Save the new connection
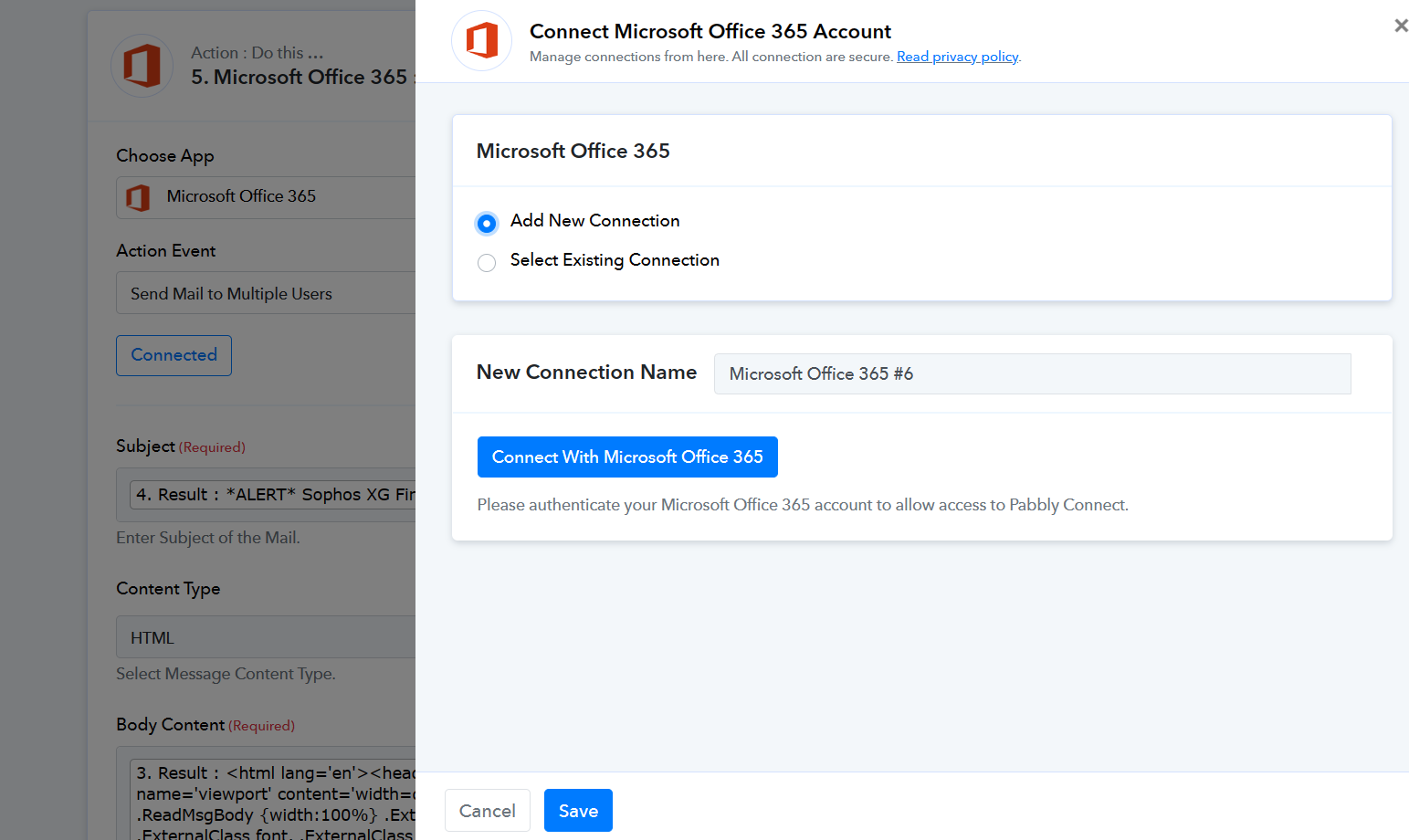The image size is (1409, 840). pos(578,811)
